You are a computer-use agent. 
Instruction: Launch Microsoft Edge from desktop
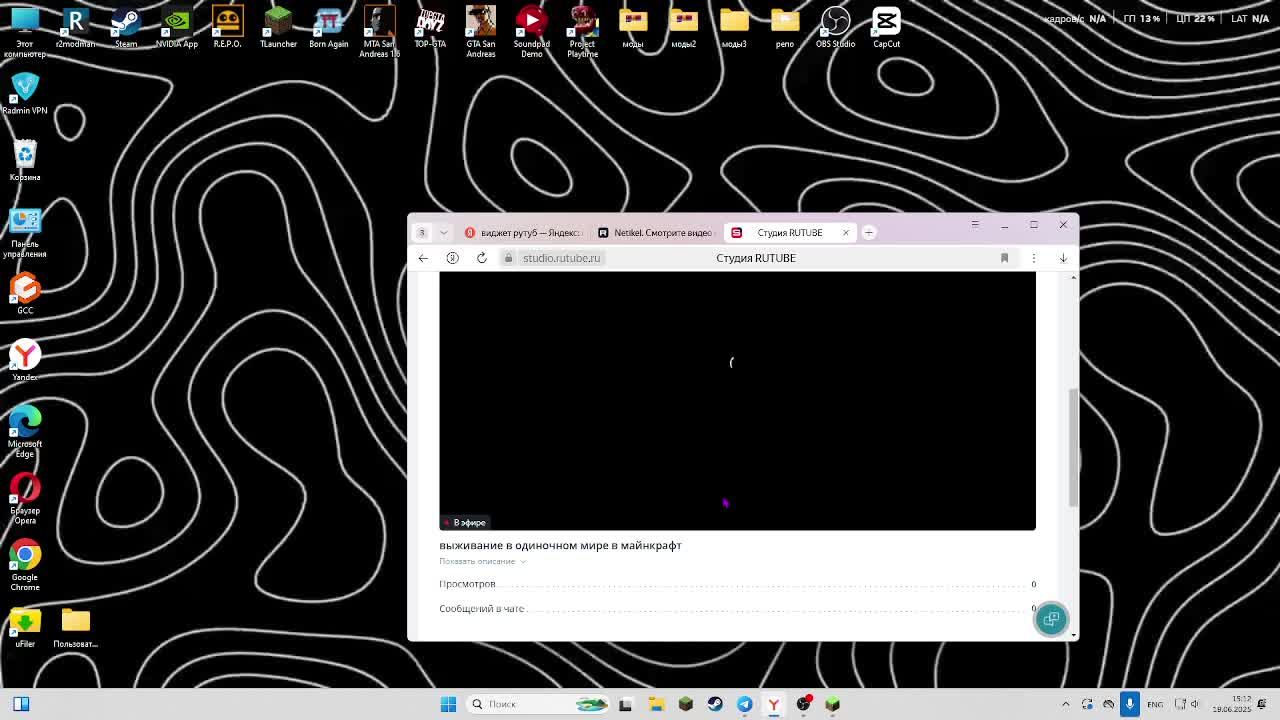click(x=25, y=432)
